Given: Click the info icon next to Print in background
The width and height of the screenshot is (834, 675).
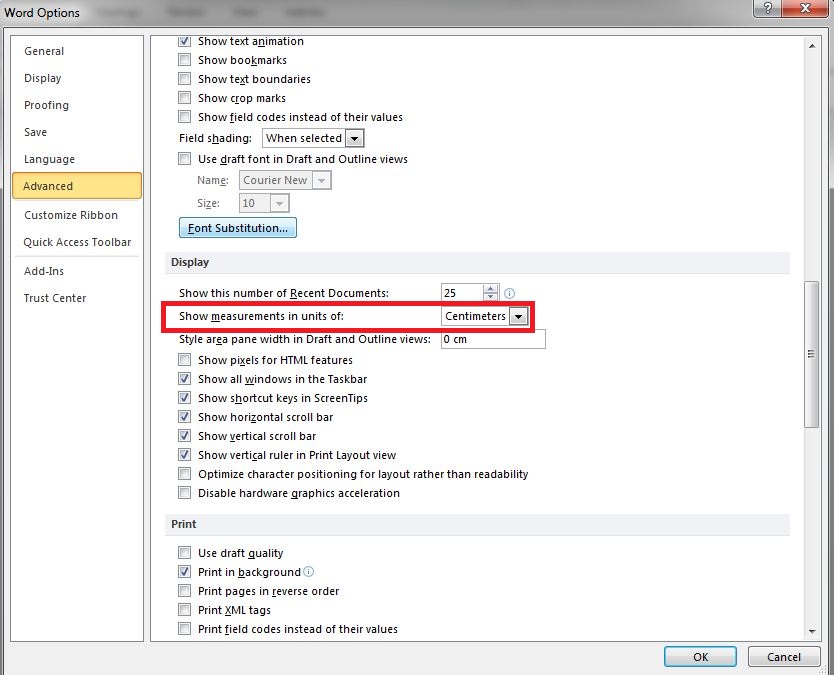Looking at the screenshot, I should tap(308, 572).
